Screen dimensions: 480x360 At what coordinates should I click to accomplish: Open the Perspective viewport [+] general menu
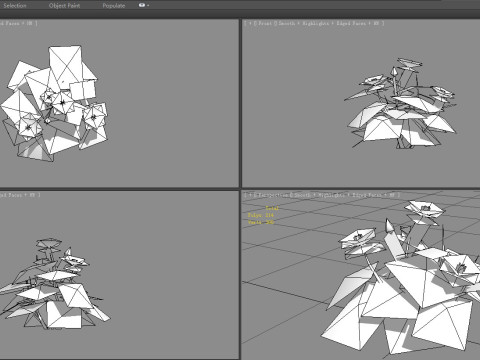(250, 195)
